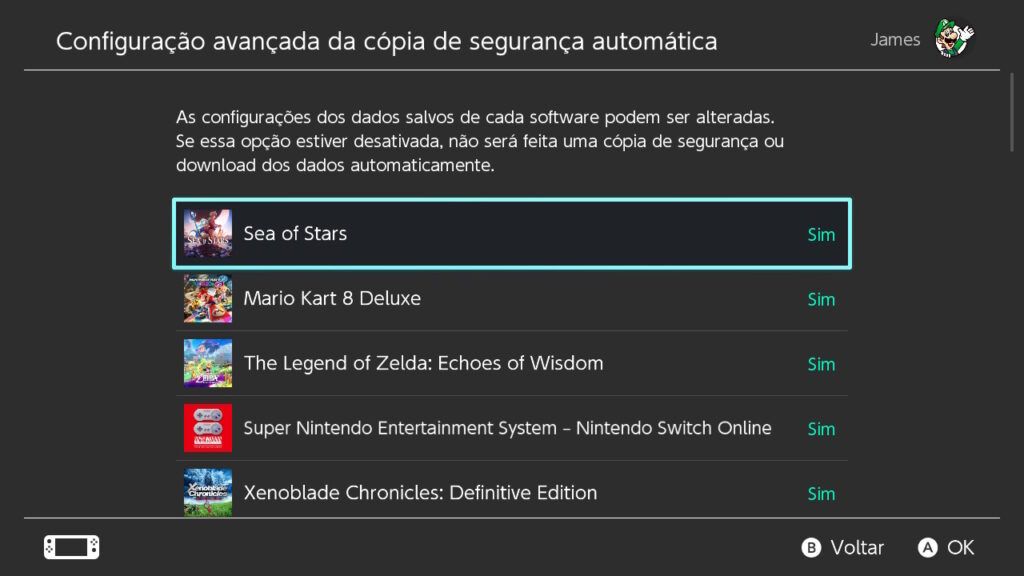Screen dimensions: 1024x576
Task: Turn off backup for Super Nintendo Entertainment System
Action: click(x=821, y=428)
